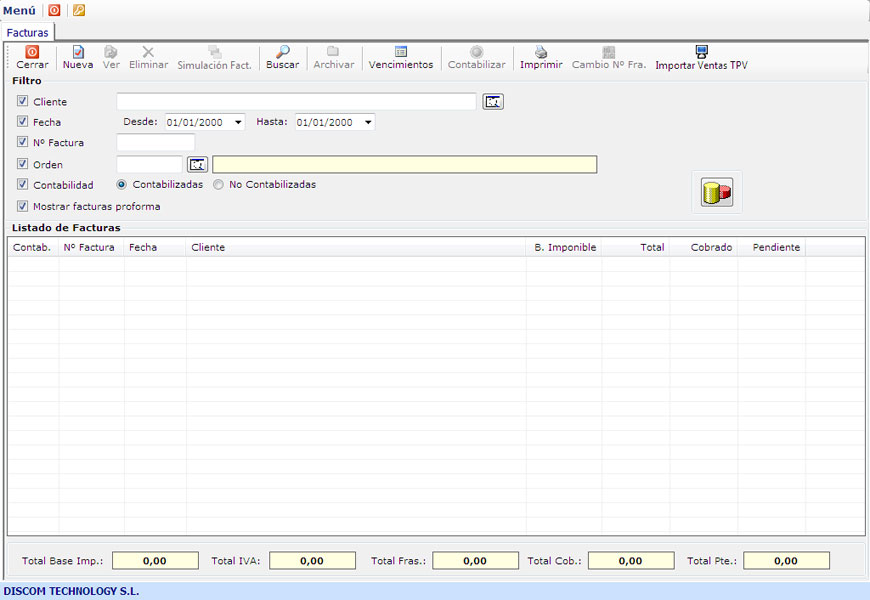Open the Buscar search tool

[x=282, y=52]
